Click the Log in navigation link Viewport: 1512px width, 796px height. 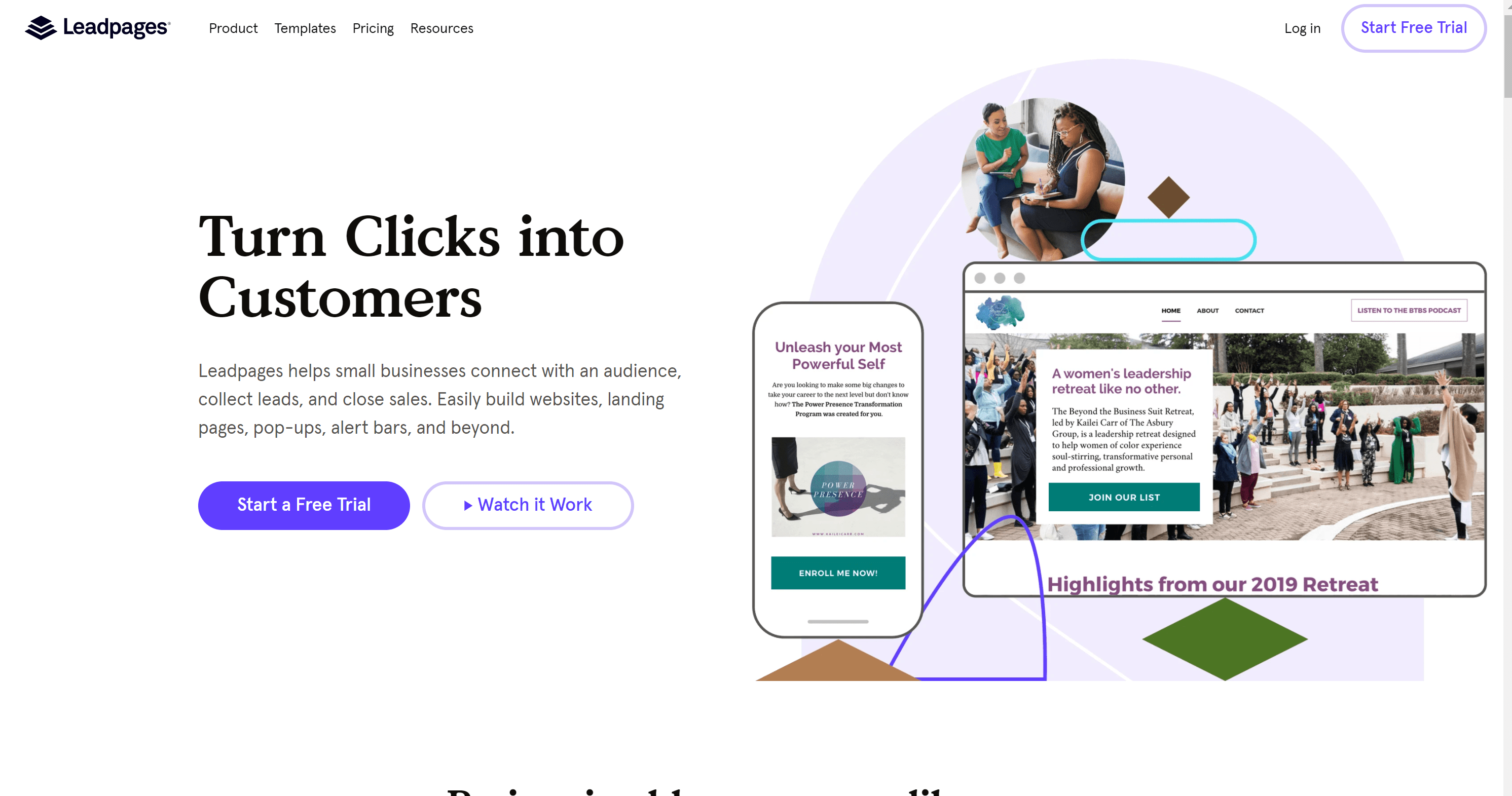[x=1302, y=27]
